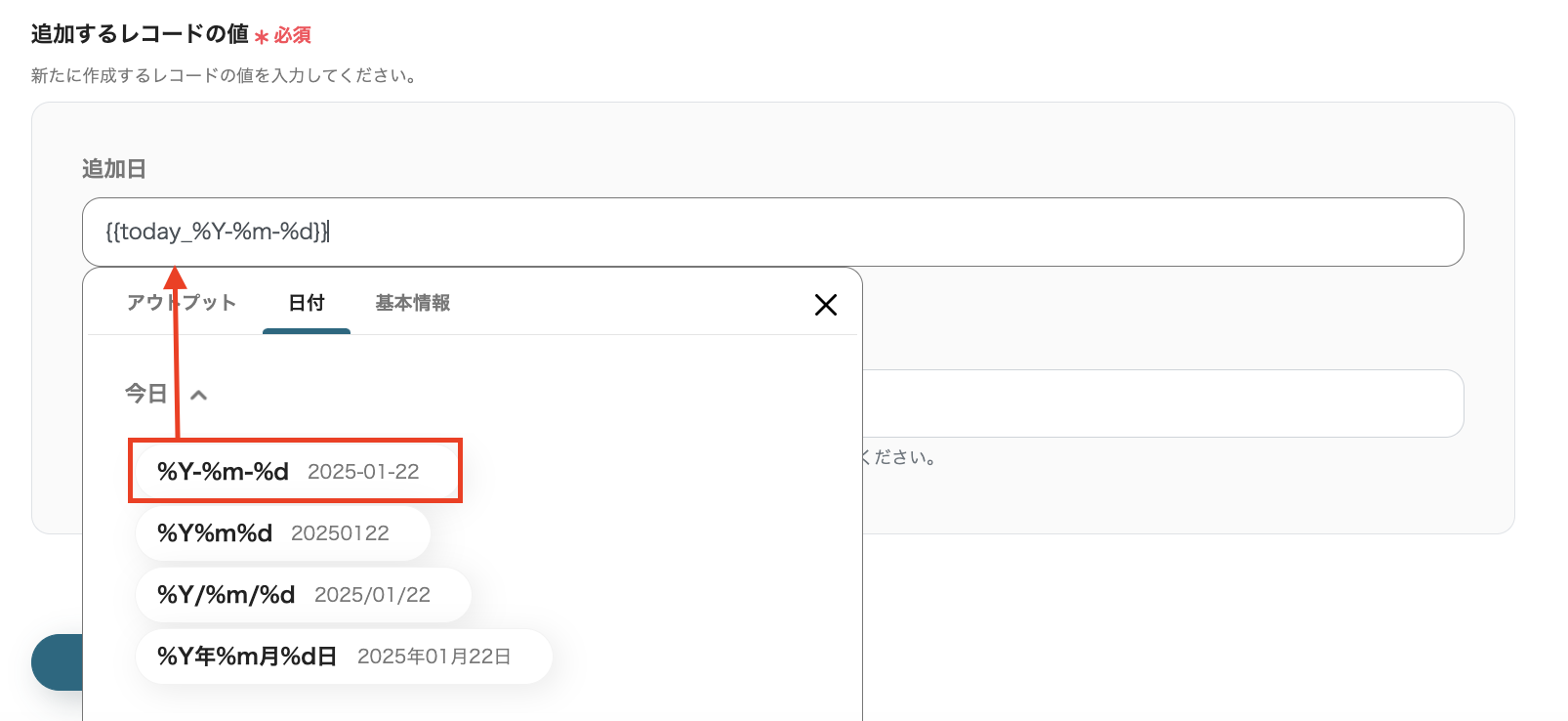Open the 基本情報 tab
1568x721 pixels.
(413, 303)
